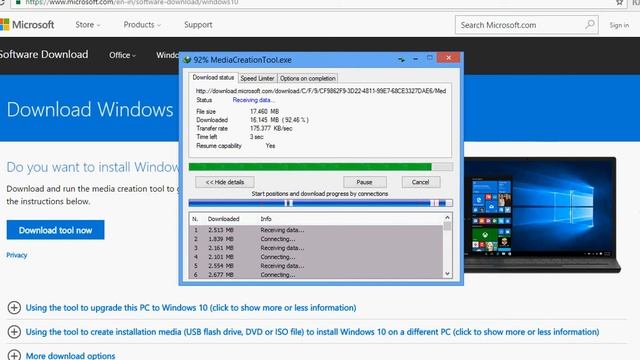Click the Download tool now button
Screen dimensions: 640x360
click(x=56, y=230)
